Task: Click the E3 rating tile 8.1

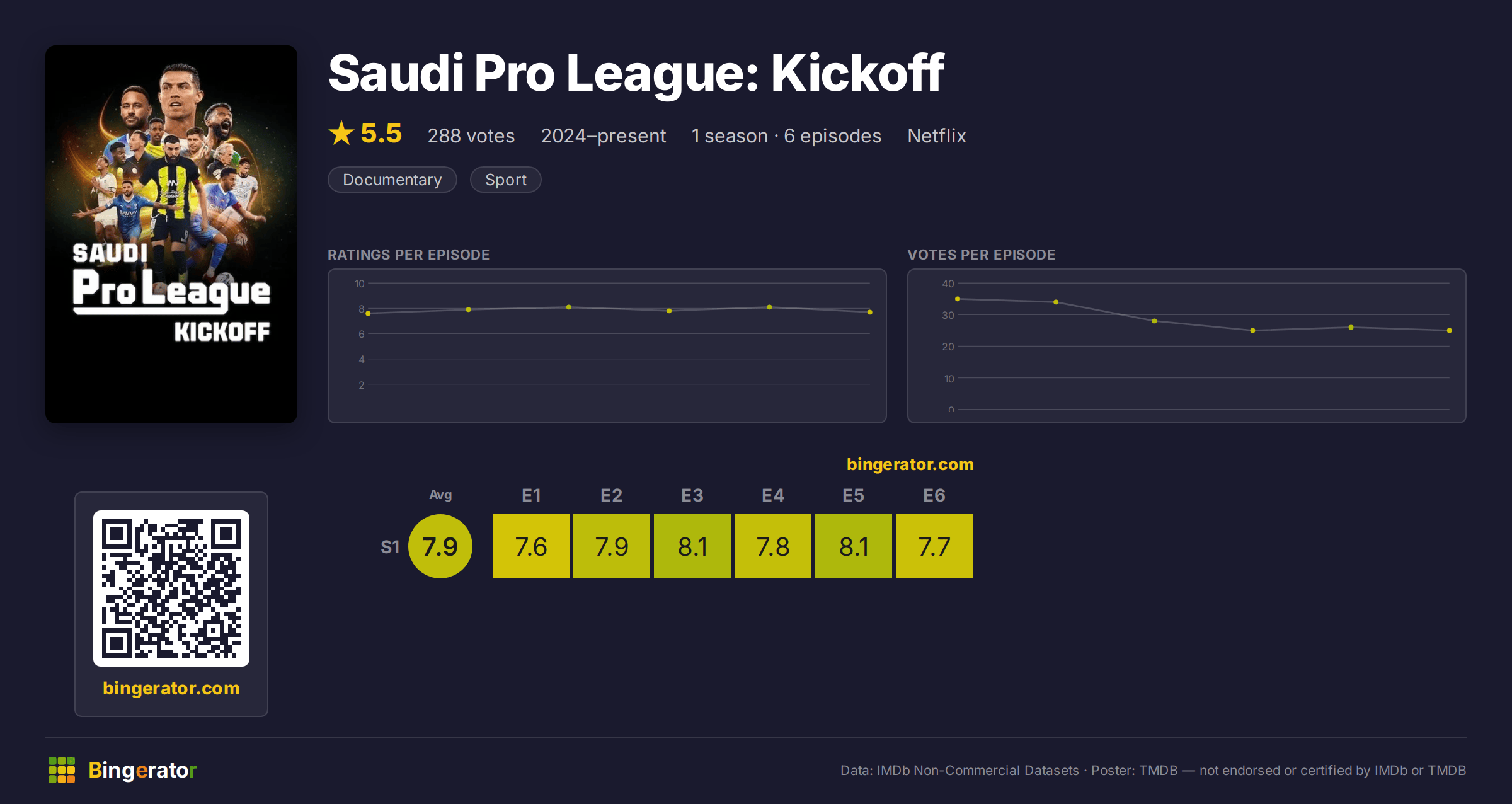Action: pos(692,546)
